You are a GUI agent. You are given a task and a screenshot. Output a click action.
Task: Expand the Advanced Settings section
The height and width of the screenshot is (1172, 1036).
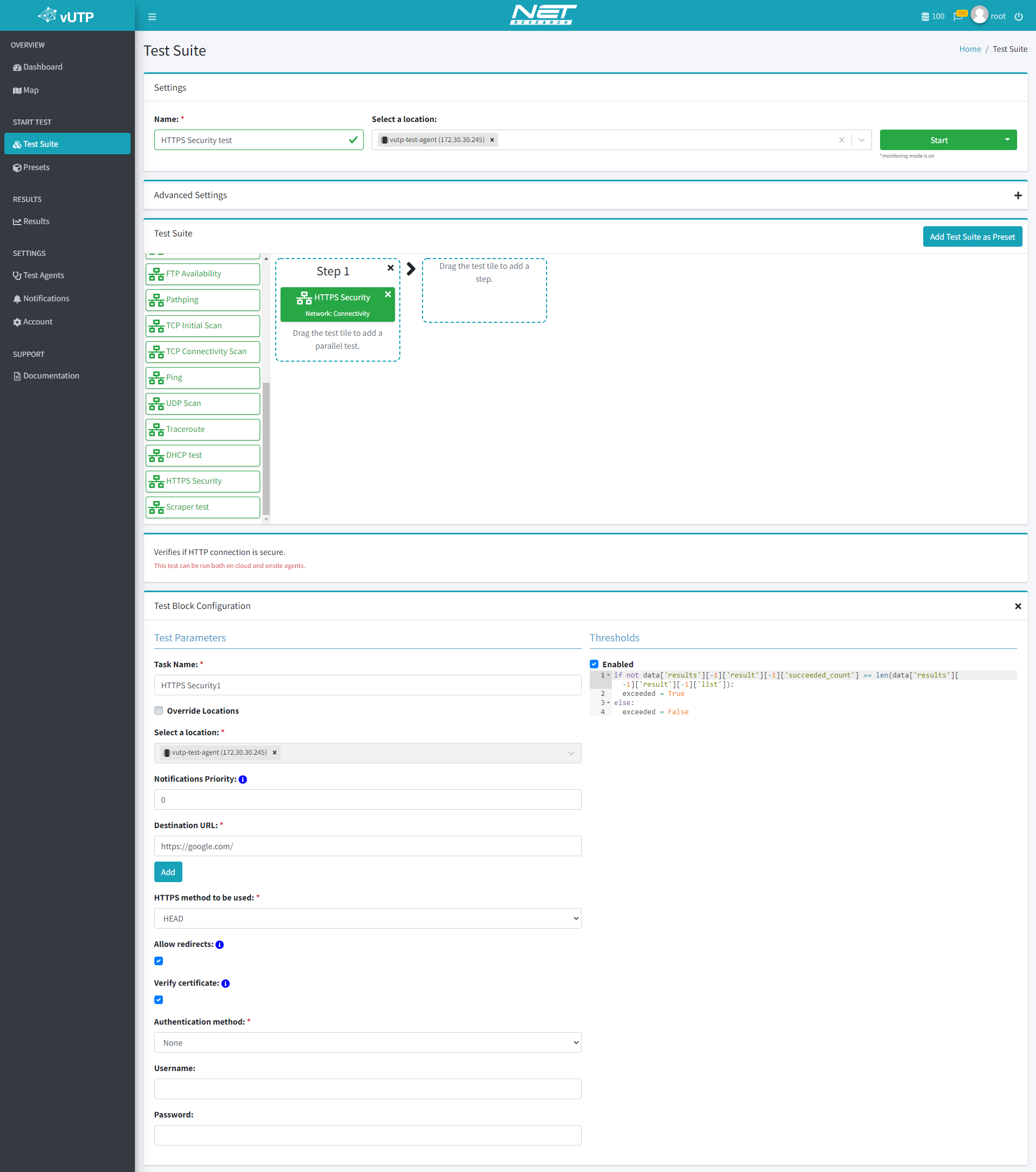pos(1018,195)
